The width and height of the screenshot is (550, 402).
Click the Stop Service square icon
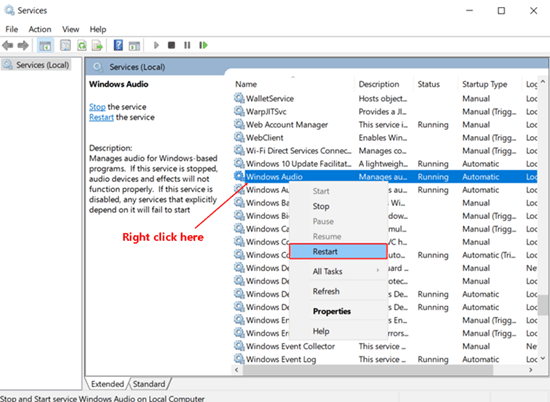[x=172, y=45]
